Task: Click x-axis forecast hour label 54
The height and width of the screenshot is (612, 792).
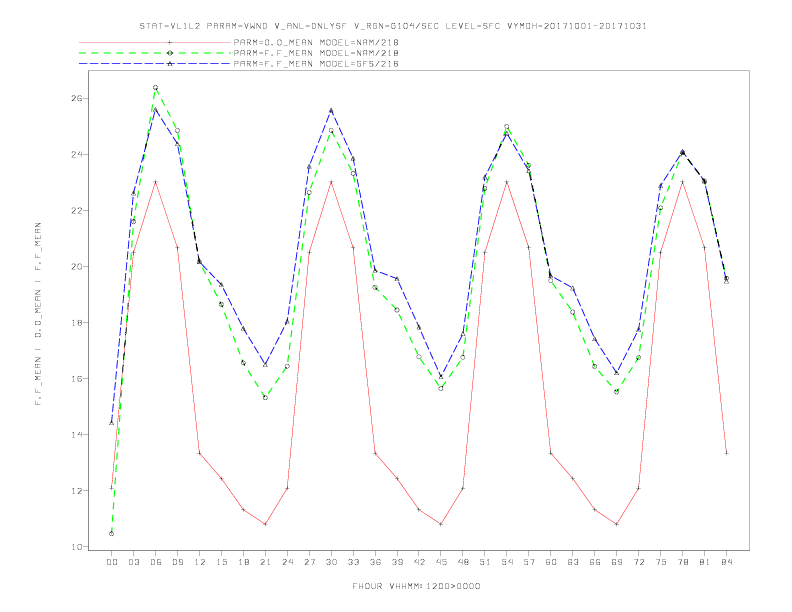Action: (507, 562)
